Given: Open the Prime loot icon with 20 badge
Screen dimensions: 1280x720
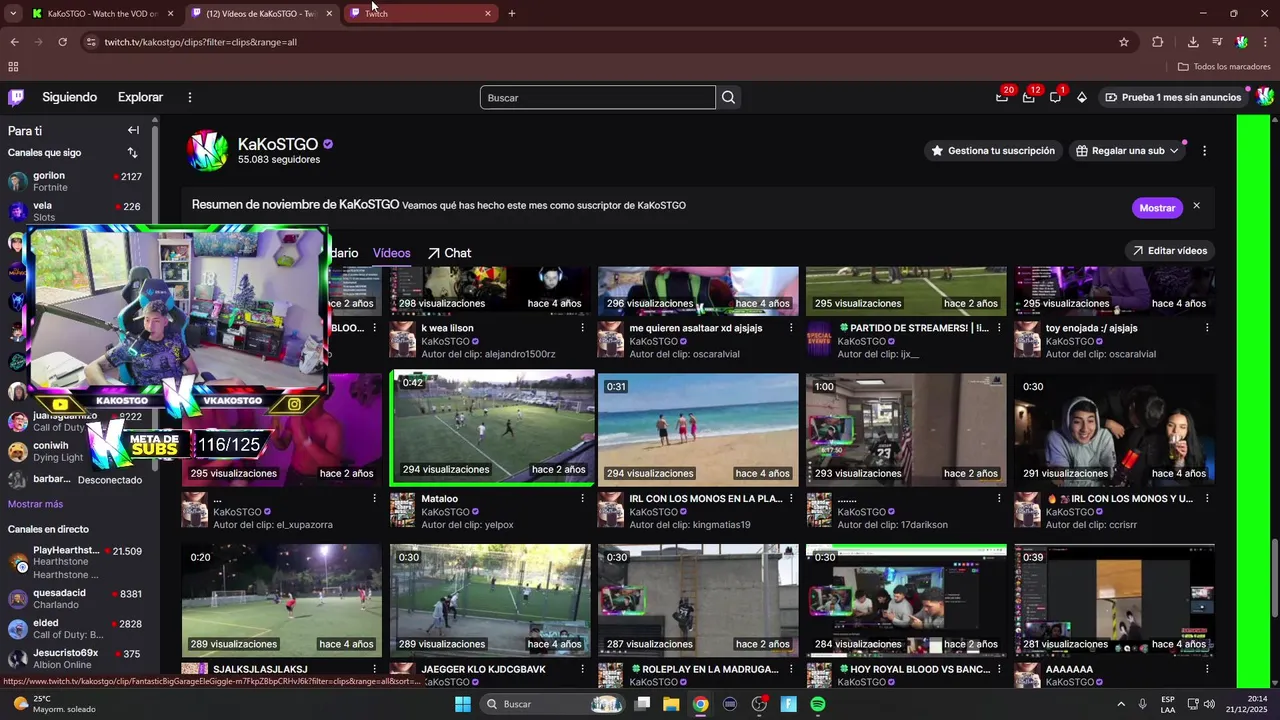Looking at the screenshot, I should coord(1002,97).
